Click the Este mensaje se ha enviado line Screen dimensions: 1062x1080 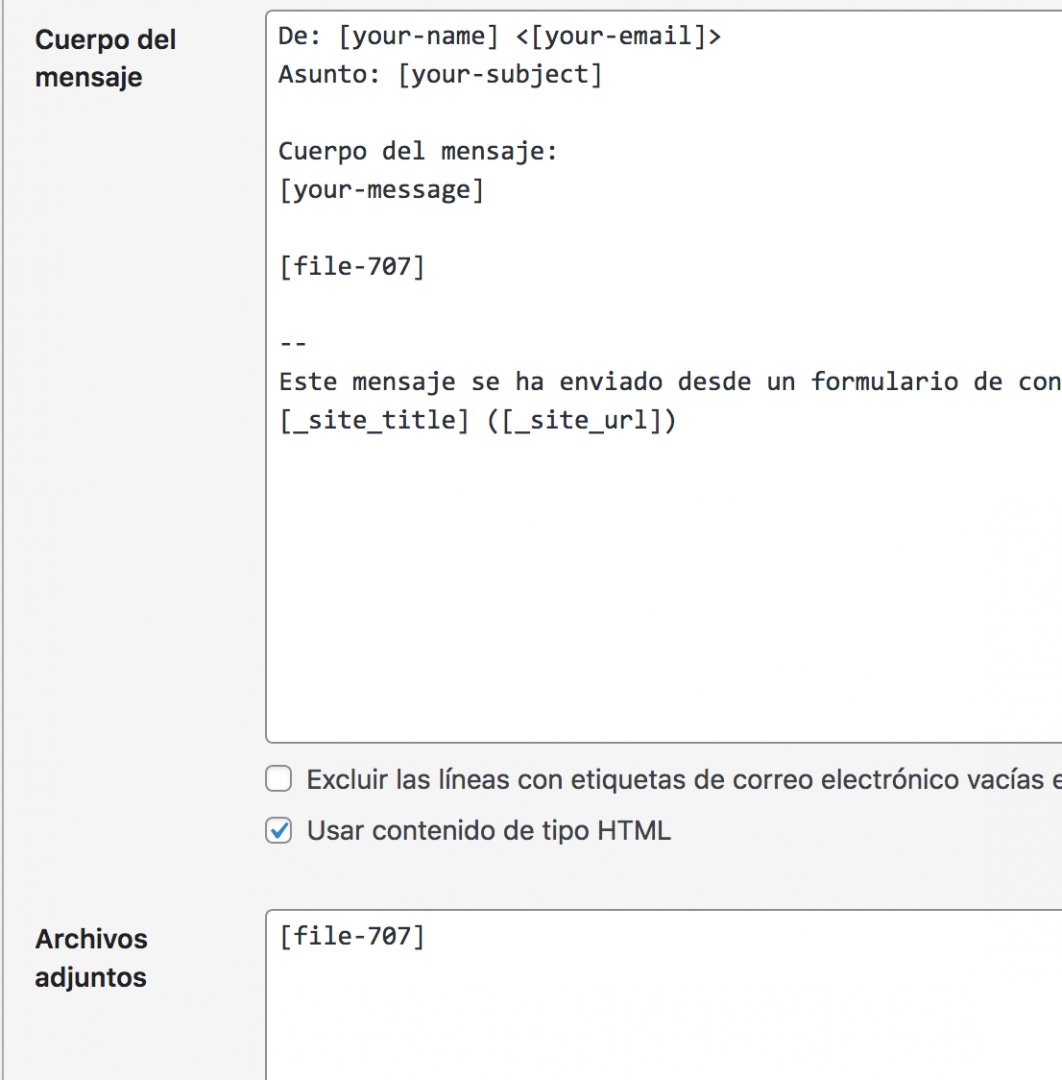click(x=670, y=382)
